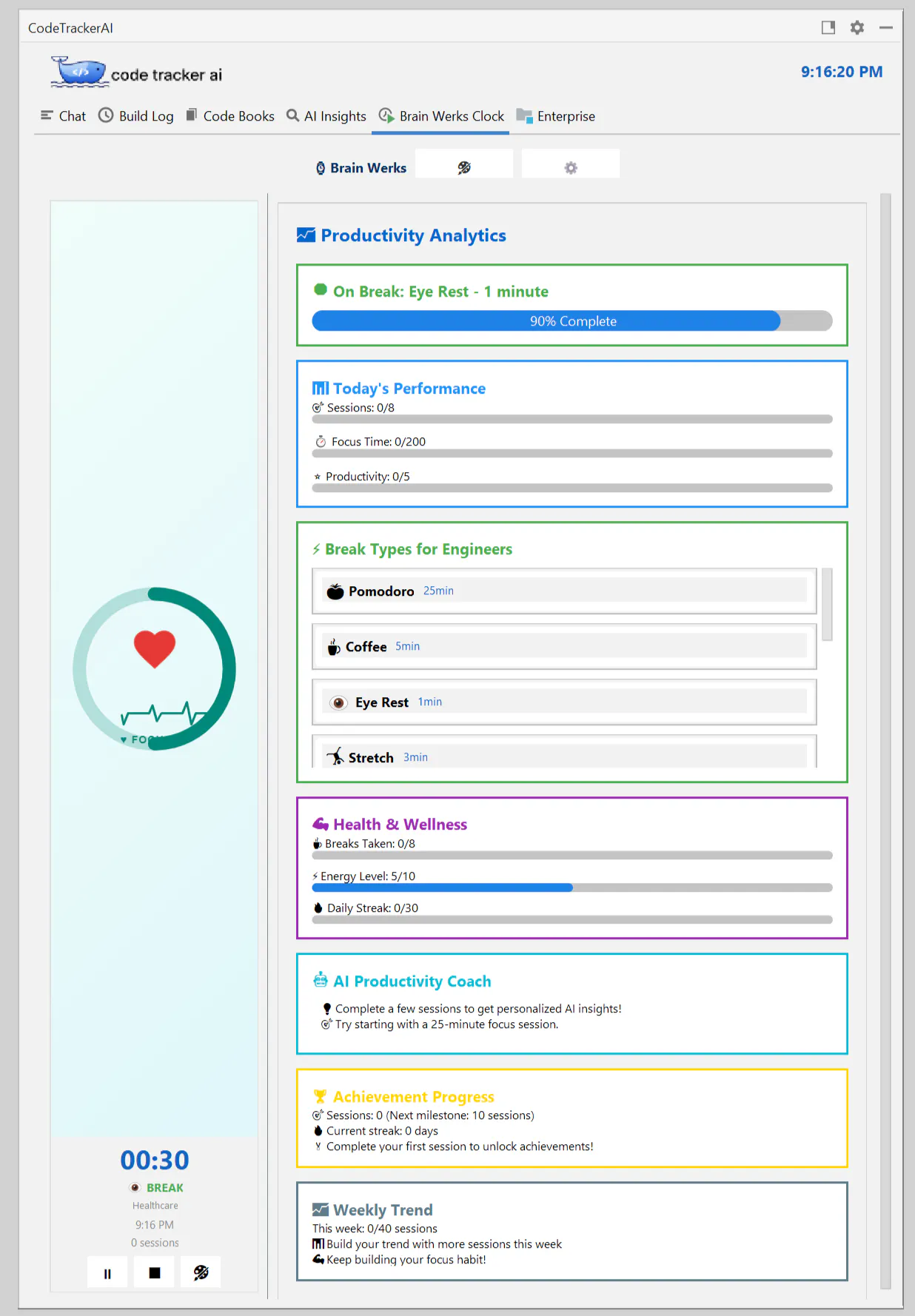The height and width of the screenshot is (1316, 915).
Task: Click "Productivity: 0/5" label
Action: 367,477
